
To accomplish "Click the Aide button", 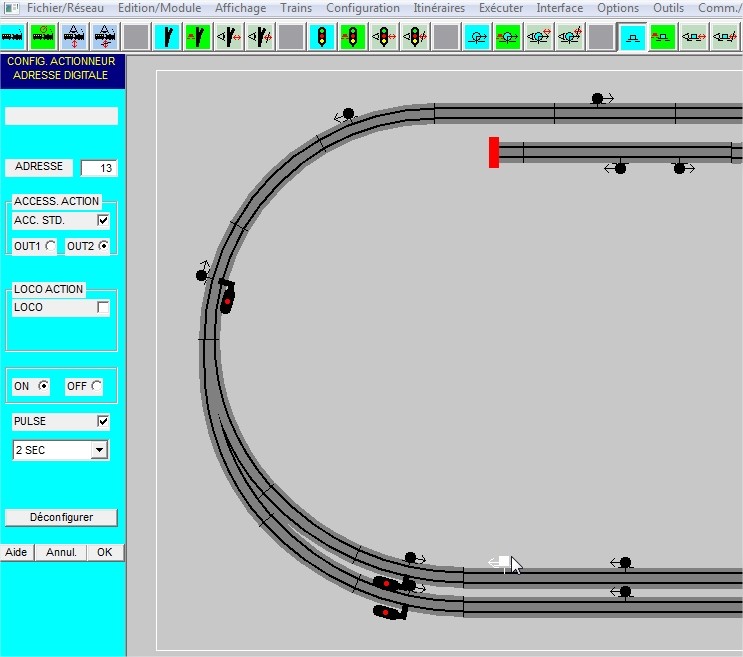I will coord(17,552).
